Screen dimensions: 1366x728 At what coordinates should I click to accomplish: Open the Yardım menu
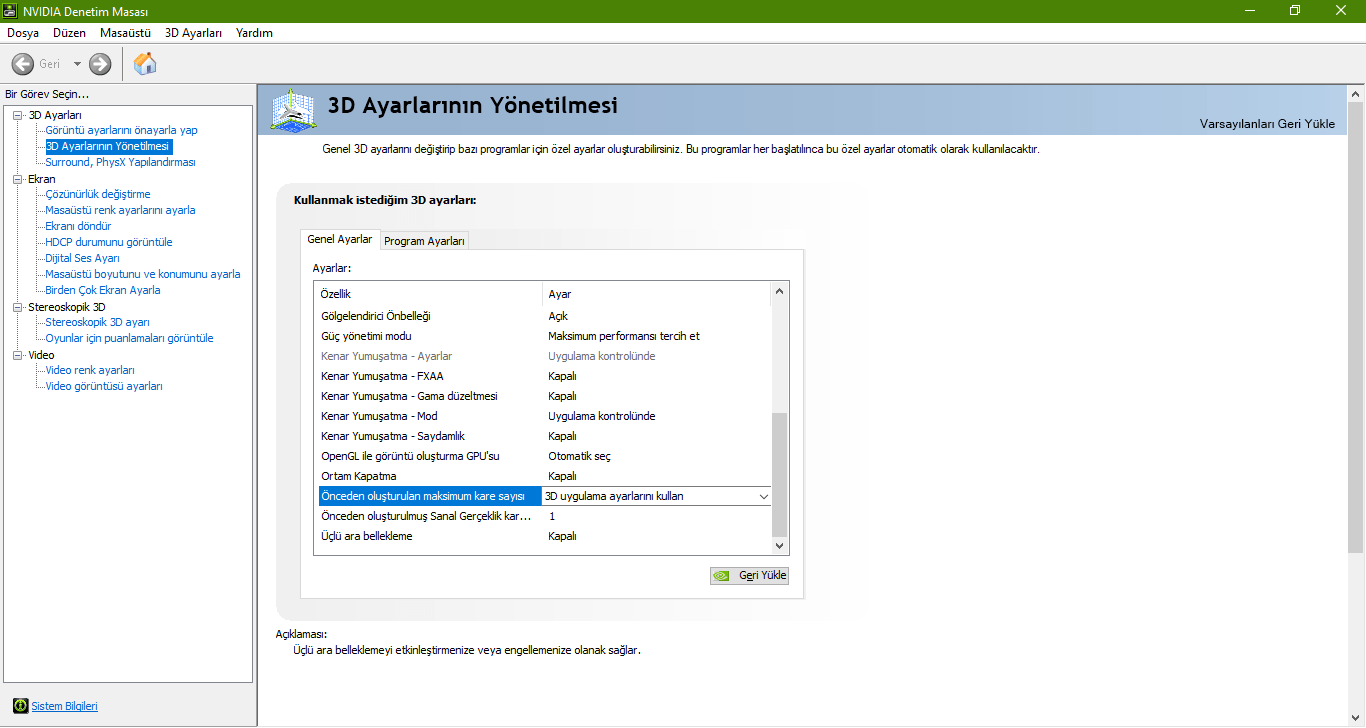click(254, 33)
